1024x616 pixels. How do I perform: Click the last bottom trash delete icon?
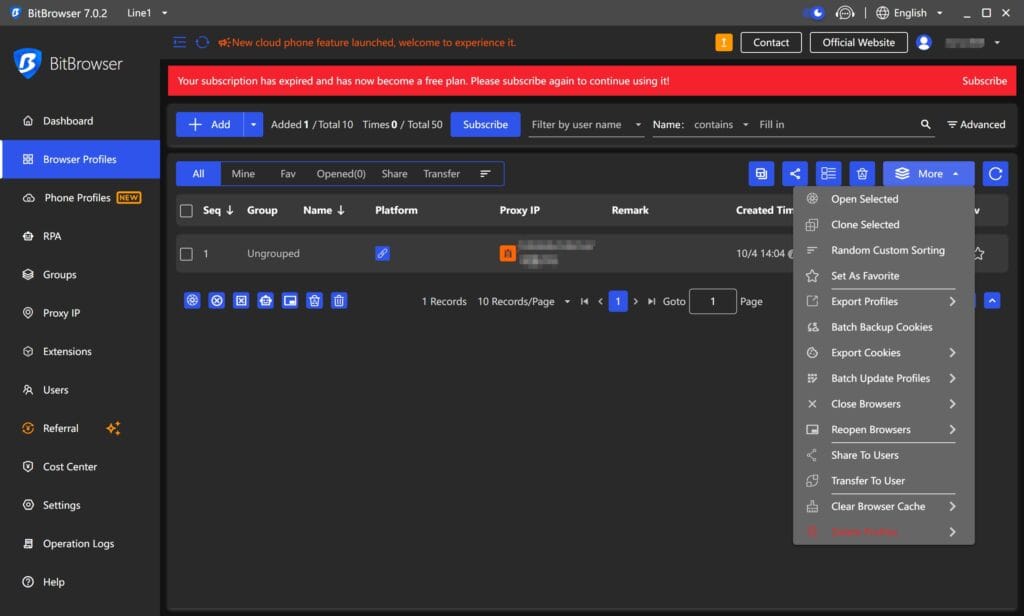(x=339, y=300)
